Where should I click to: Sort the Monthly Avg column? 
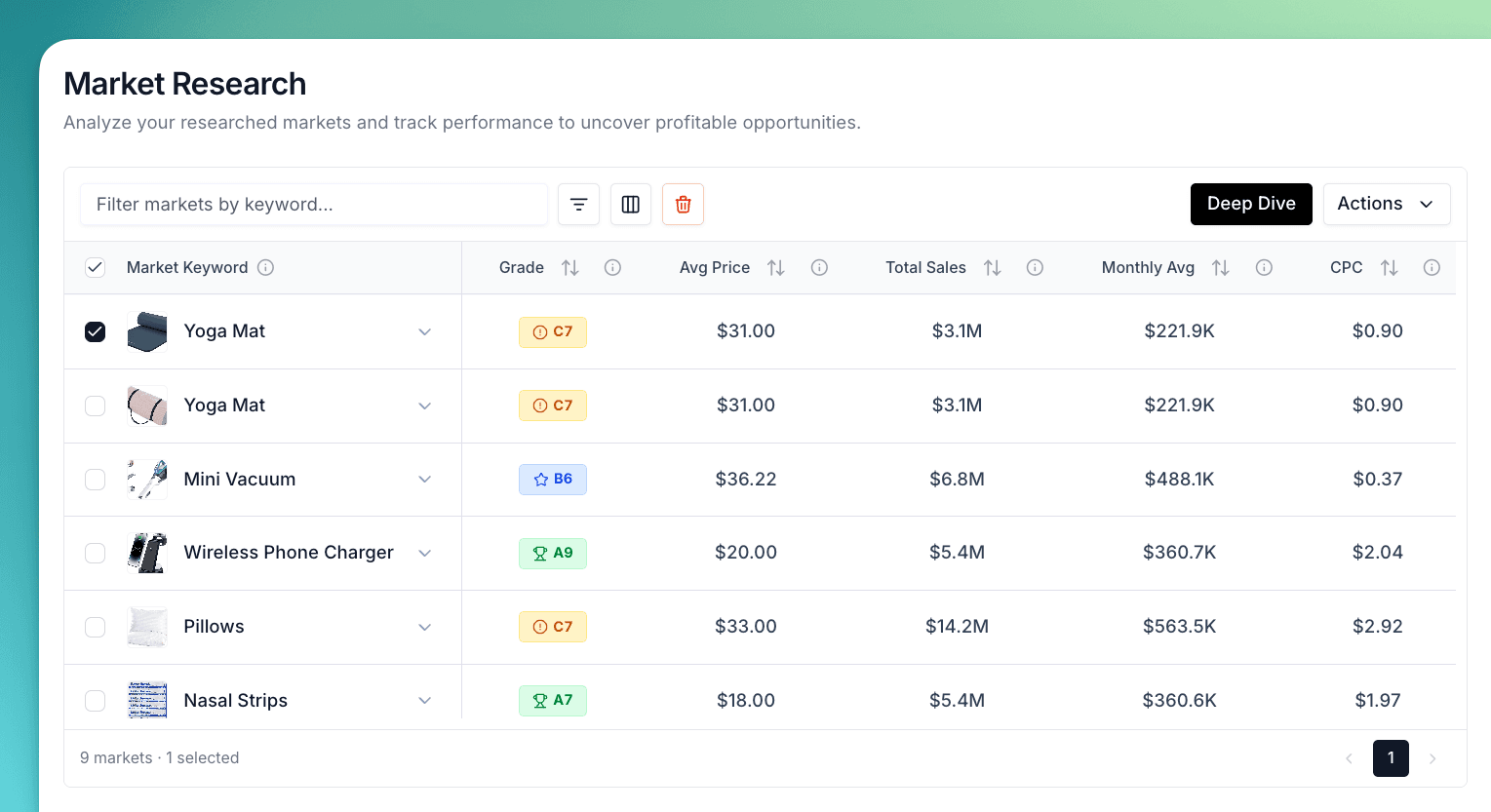pyautogui.click(x=1220, y=267)
